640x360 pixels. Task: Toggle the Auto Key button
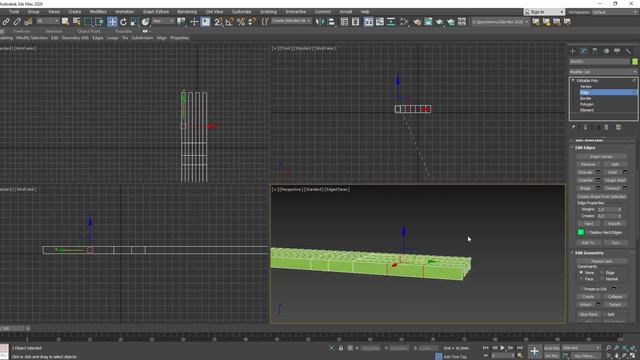tap(552, 348)
